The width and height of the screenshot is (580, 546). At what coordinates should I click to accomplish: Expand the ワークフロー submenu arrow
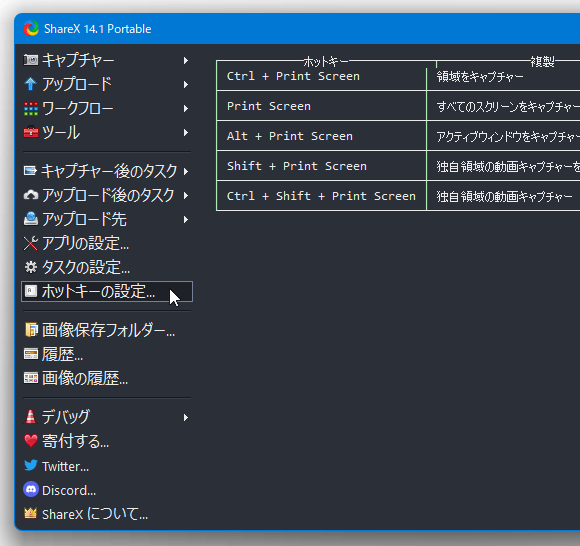[x=186, y=108]
